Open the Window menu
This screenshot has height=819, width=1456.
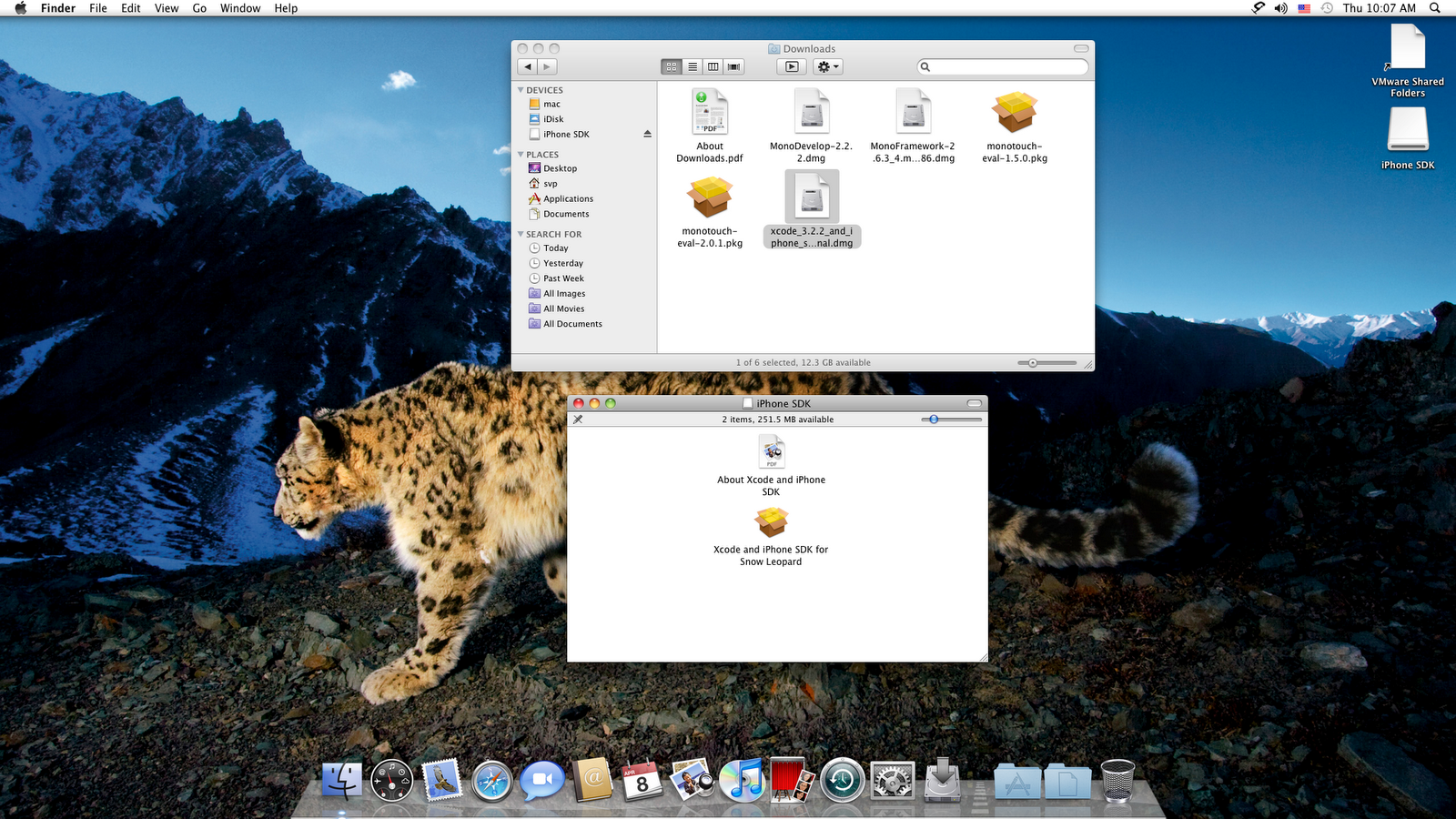tap(240, 8)
